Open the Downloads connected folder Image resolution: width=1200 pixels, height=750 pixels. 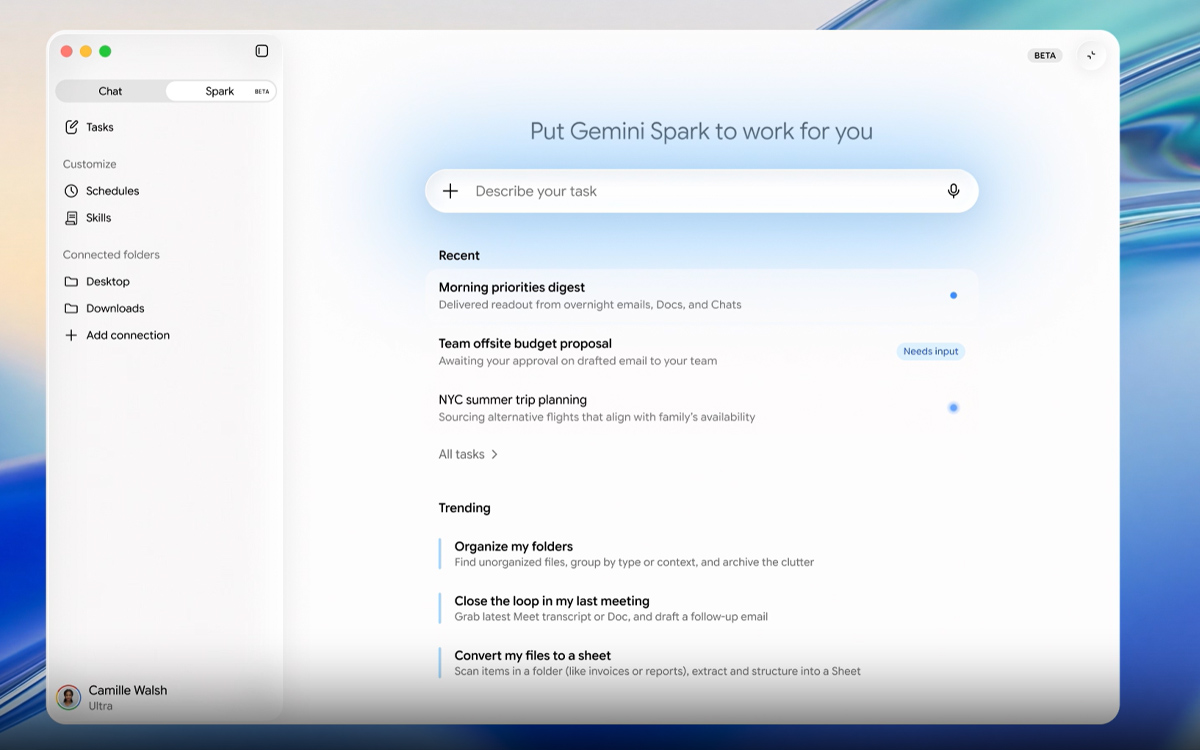[x=115, y=309]
